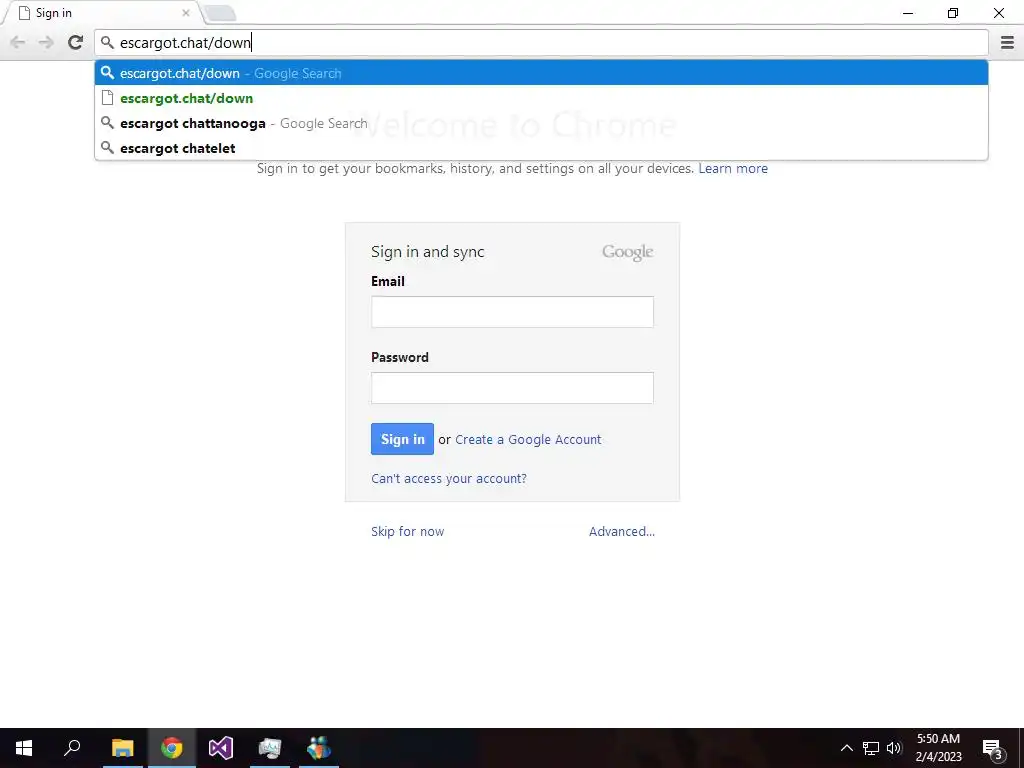
Task: Show hidden system tray icons
Action: pos(846,748)
